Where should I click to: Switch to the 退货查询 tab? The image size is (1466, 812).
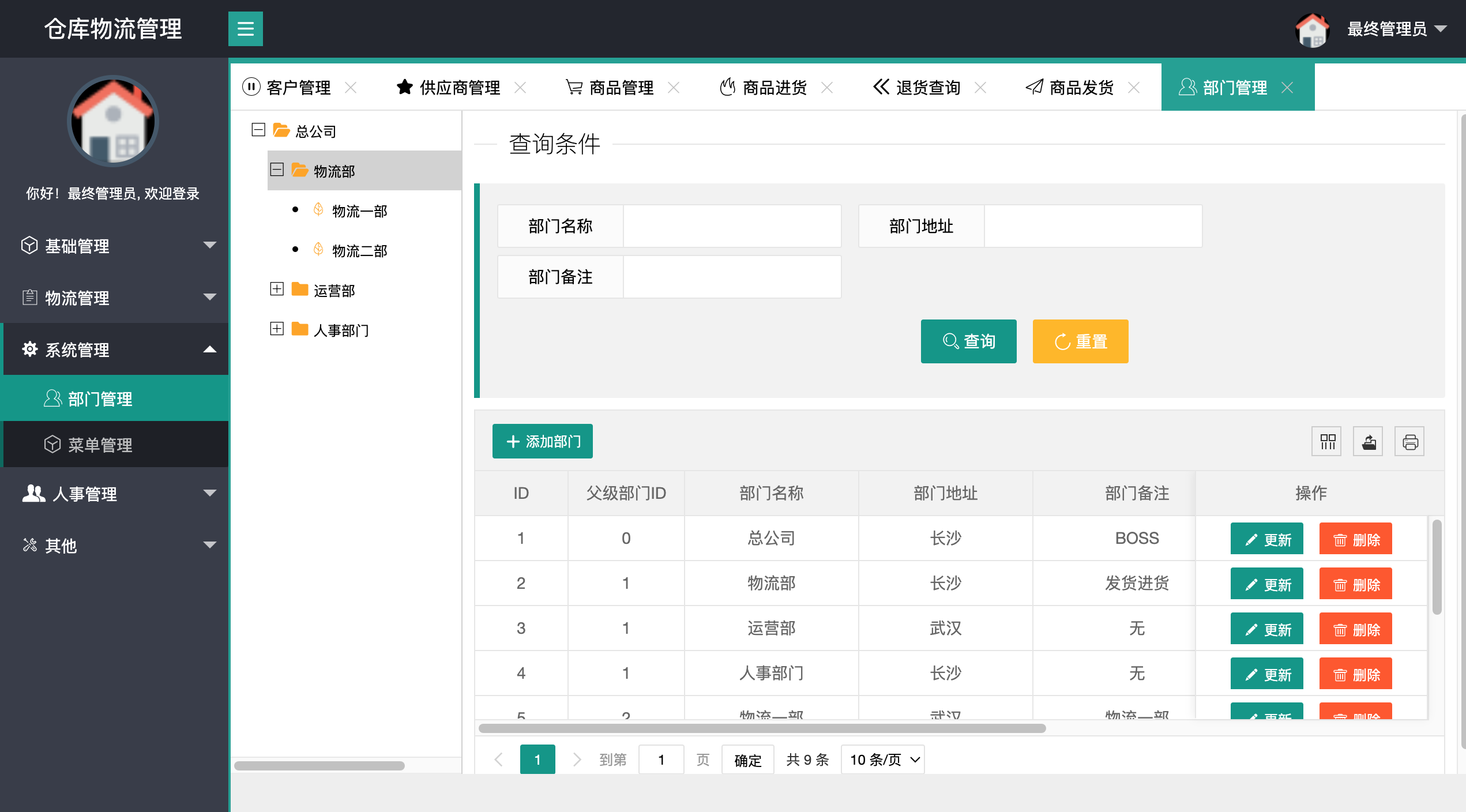coord(929,88)
